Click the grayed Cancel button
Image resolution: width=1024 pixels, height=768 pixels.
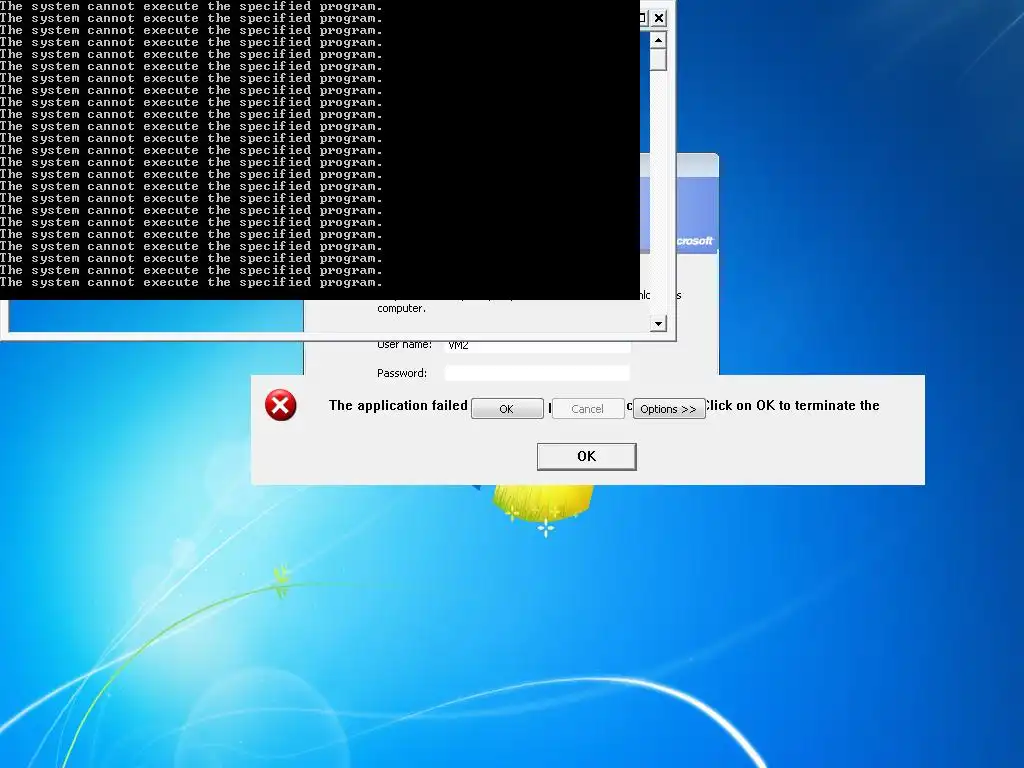[x=588, y=409]
